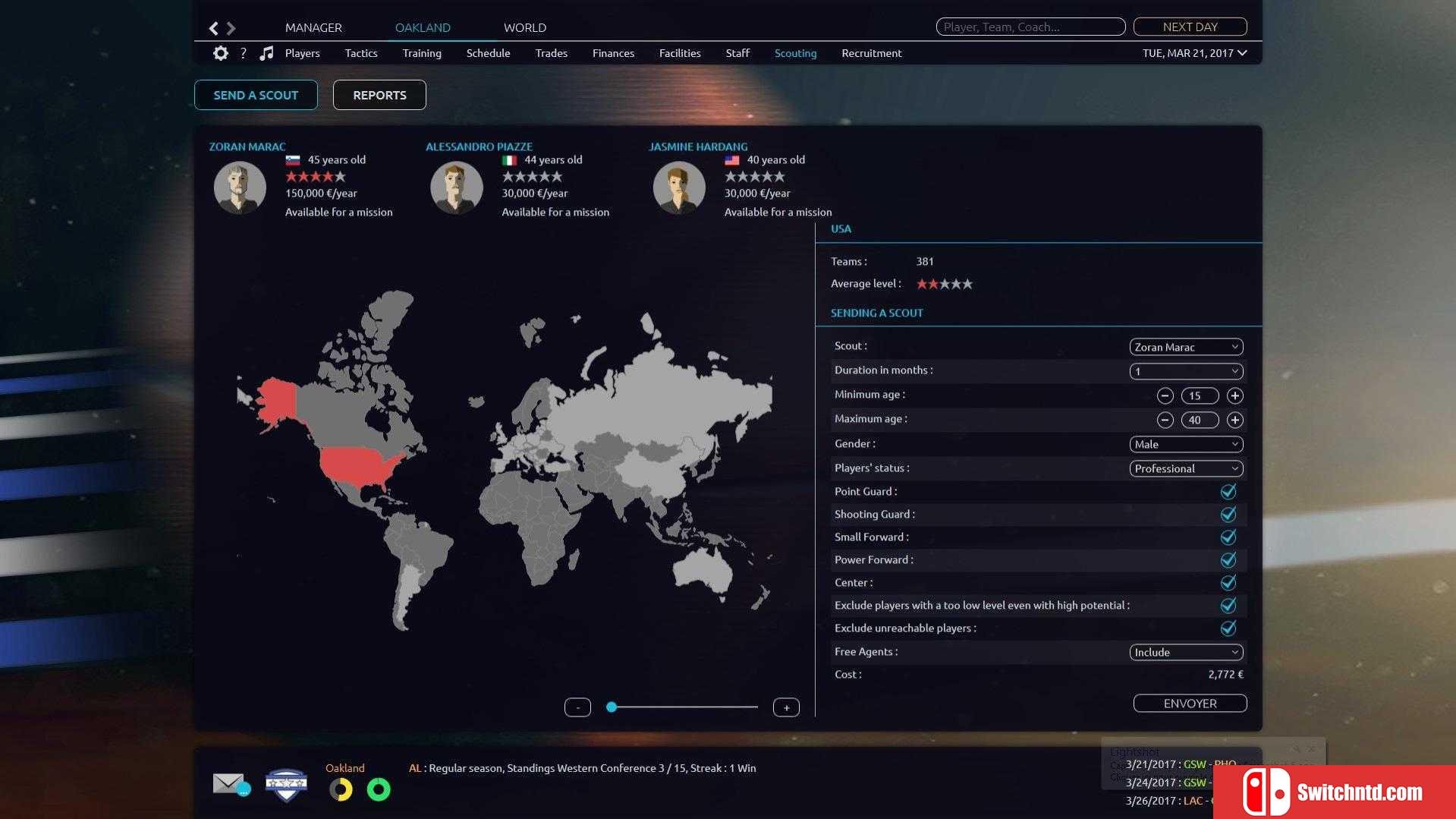The width and height of the screenshot is (1456, 819).
Task: Click the ENVOYER button
Action: point(1190,704)
